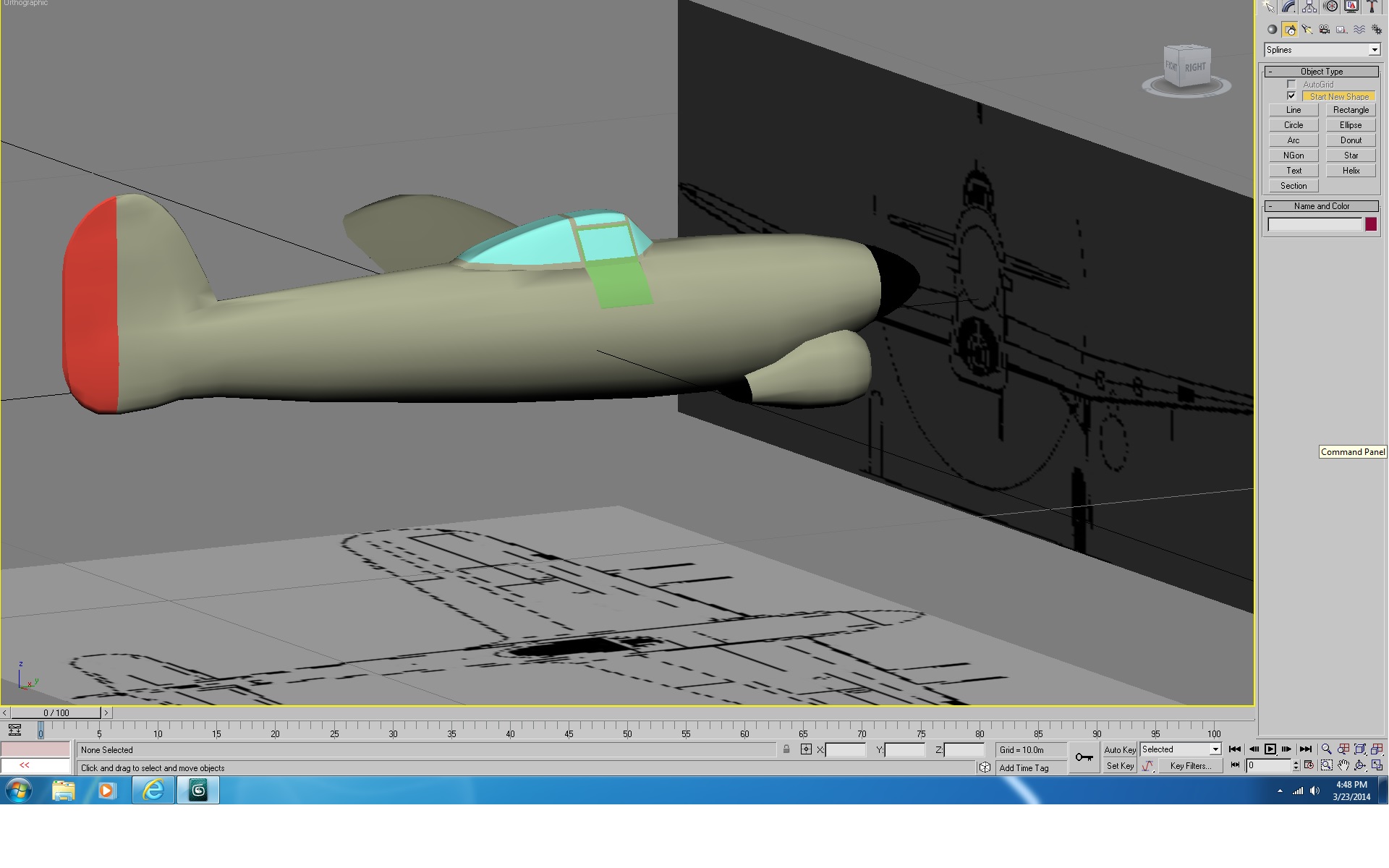Click the current frame number field
1389x868 pixels.
[x=1269, y=765]
